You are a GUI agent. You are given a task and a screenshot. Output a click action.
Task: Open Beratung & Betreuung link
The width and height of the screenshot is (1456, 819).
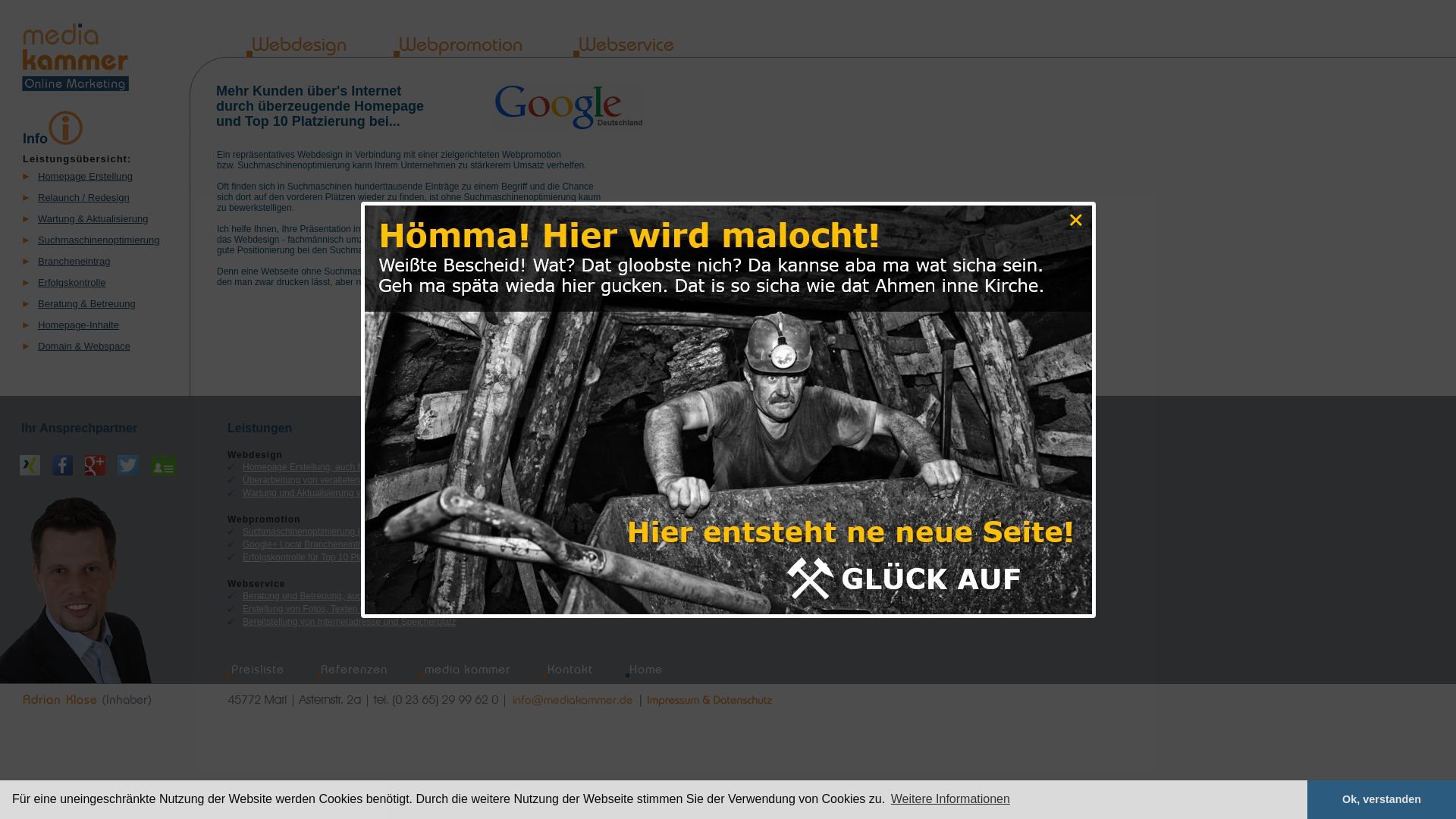[x=86, y=304]
